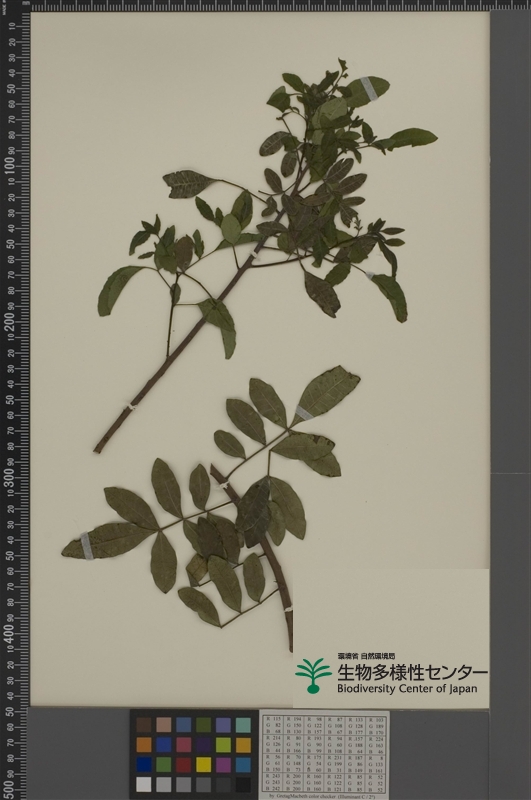Click the cut base of upper branch stem

[x=97, y=449]
